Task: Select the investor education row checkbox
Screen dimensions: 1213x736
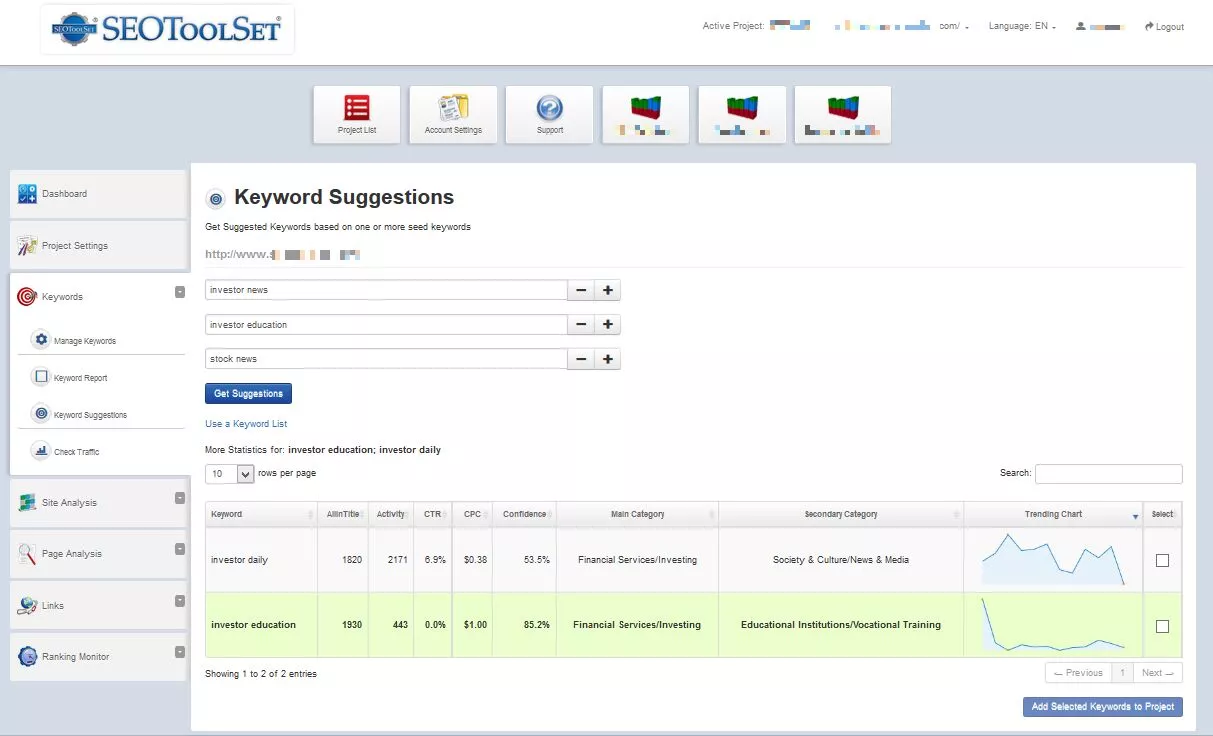Action: [1162, 626]
